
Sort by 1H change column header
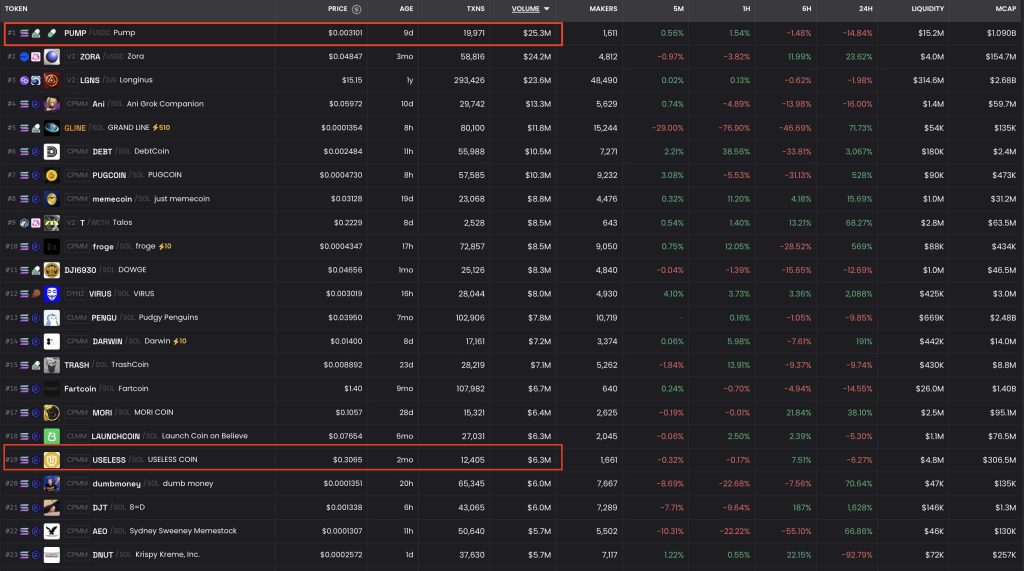(746, 9)
